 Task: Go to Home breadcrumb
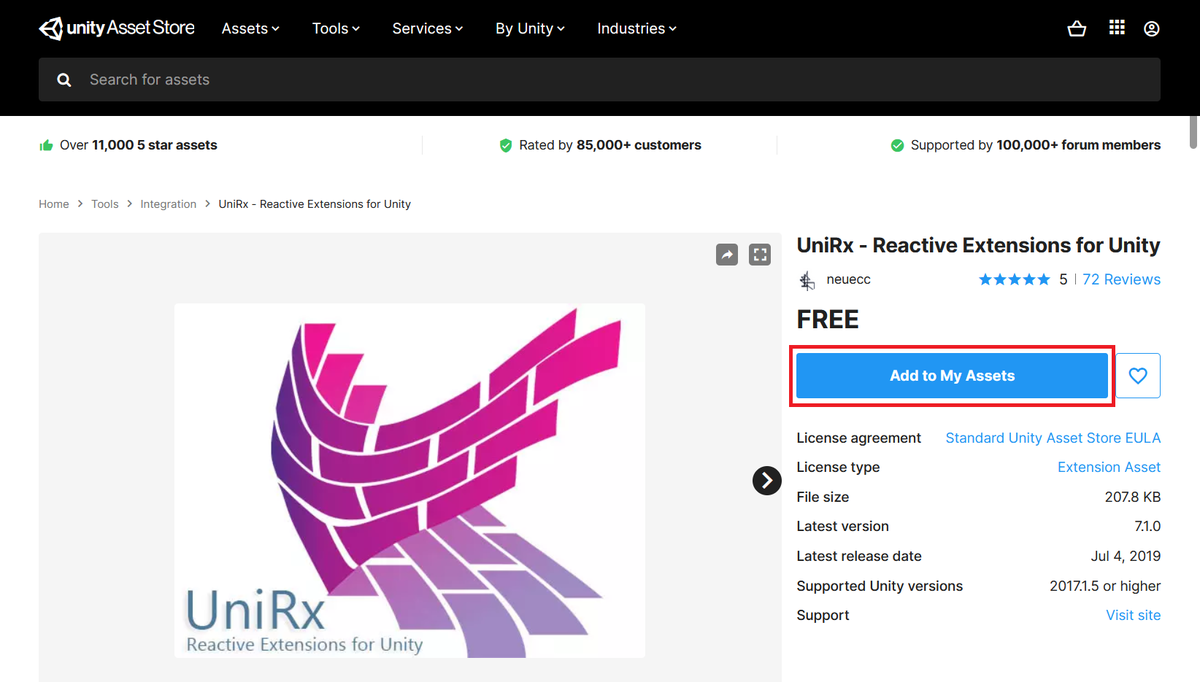[54, 204]
